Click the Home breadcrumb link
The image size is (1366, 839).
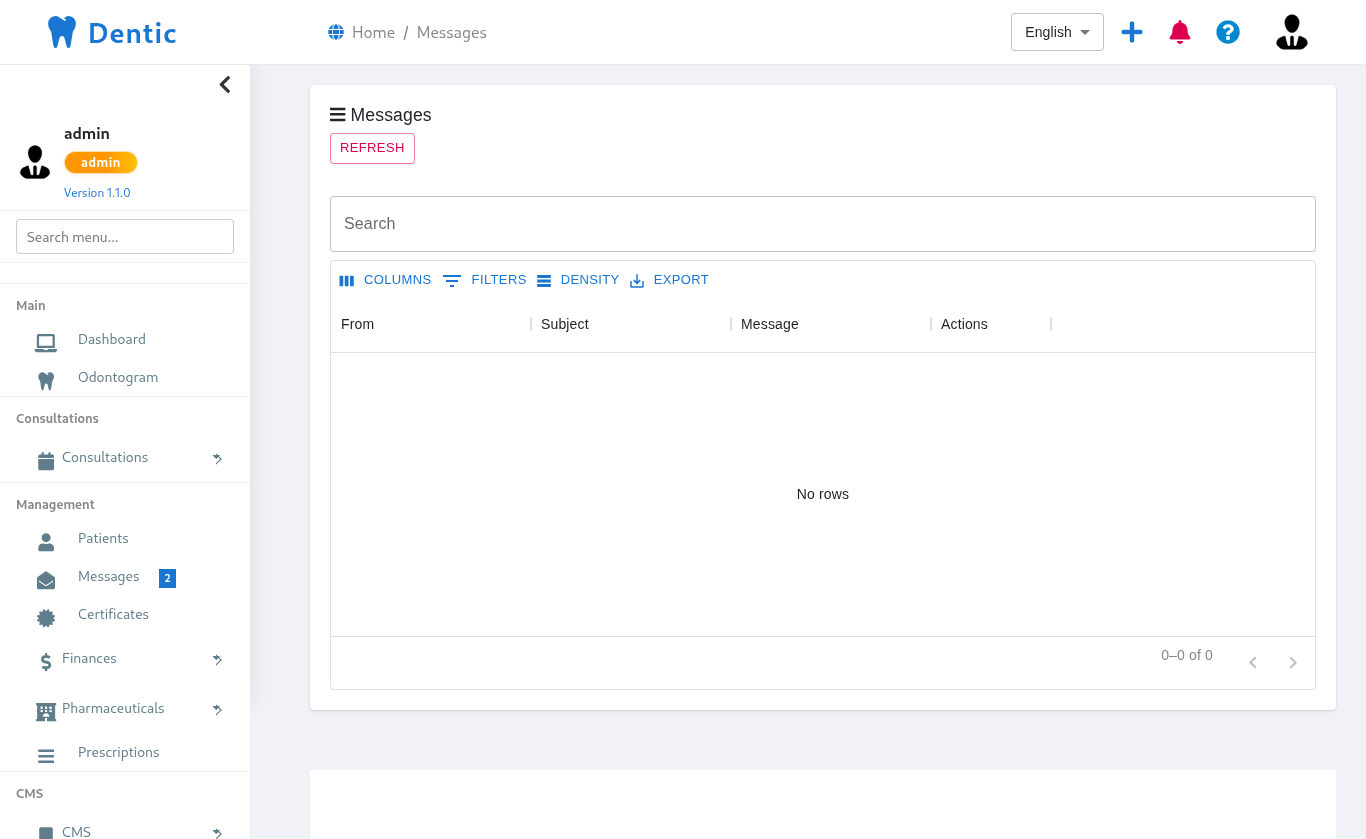[373, 33]
